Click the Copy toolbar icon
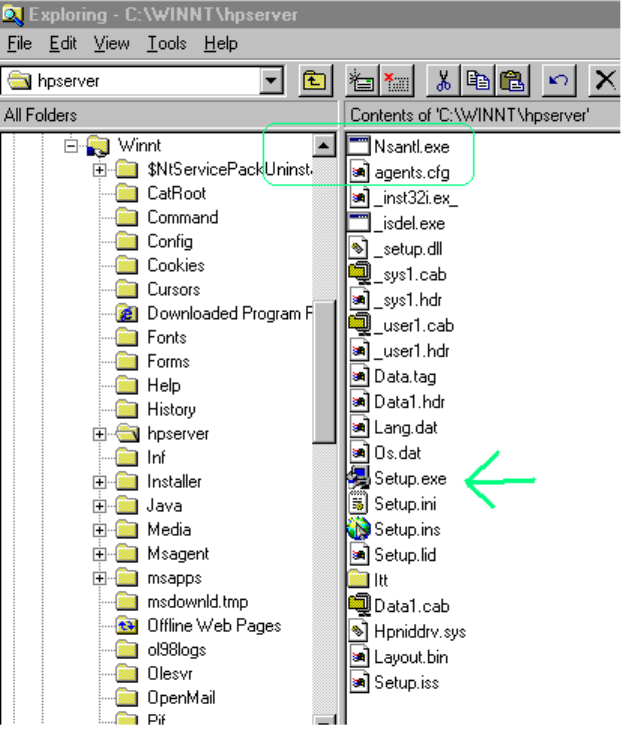The image size is (625, 734). point(478,81)
